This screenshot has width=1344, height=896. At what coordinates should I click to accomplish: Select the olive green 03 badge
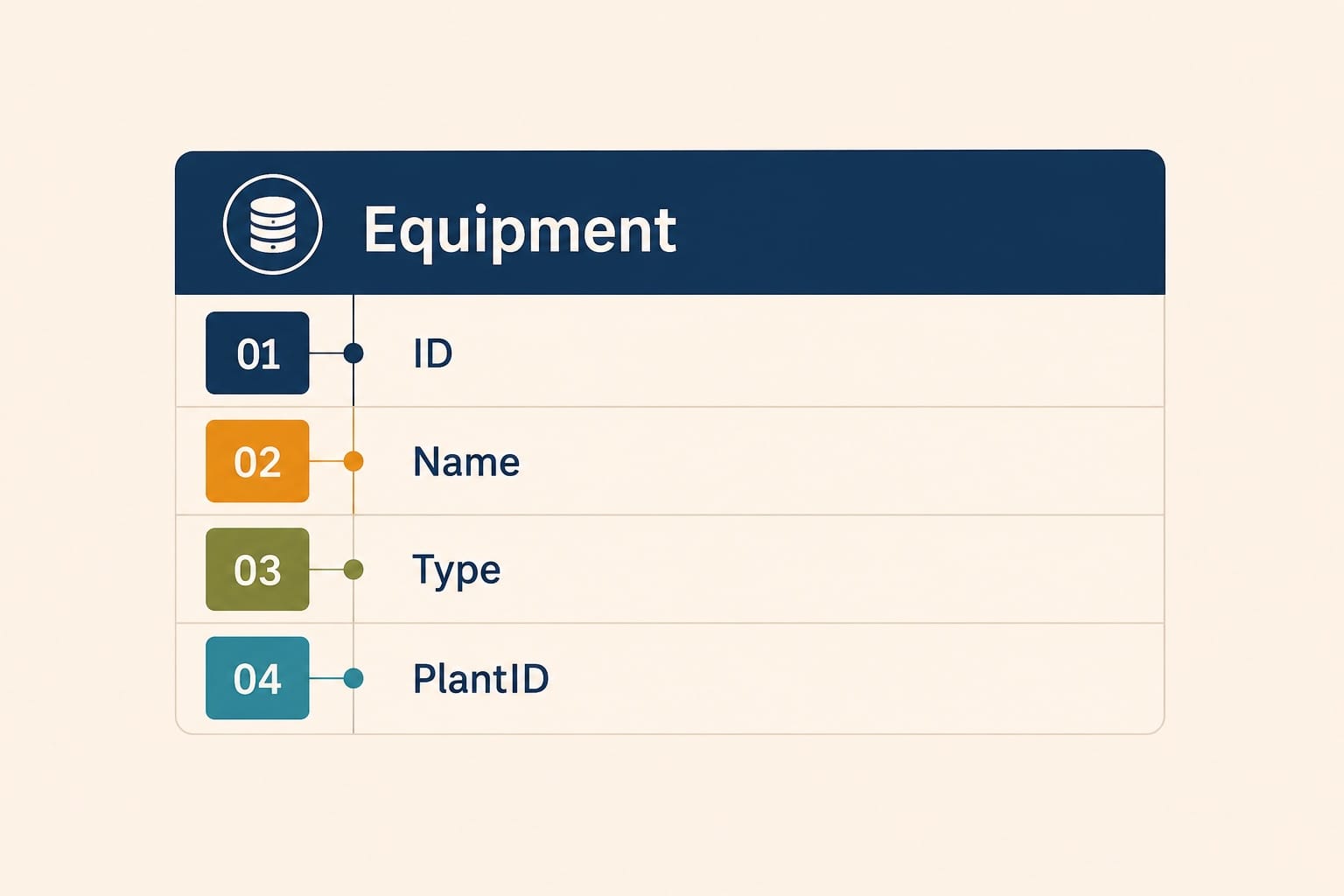coord(257,570)
